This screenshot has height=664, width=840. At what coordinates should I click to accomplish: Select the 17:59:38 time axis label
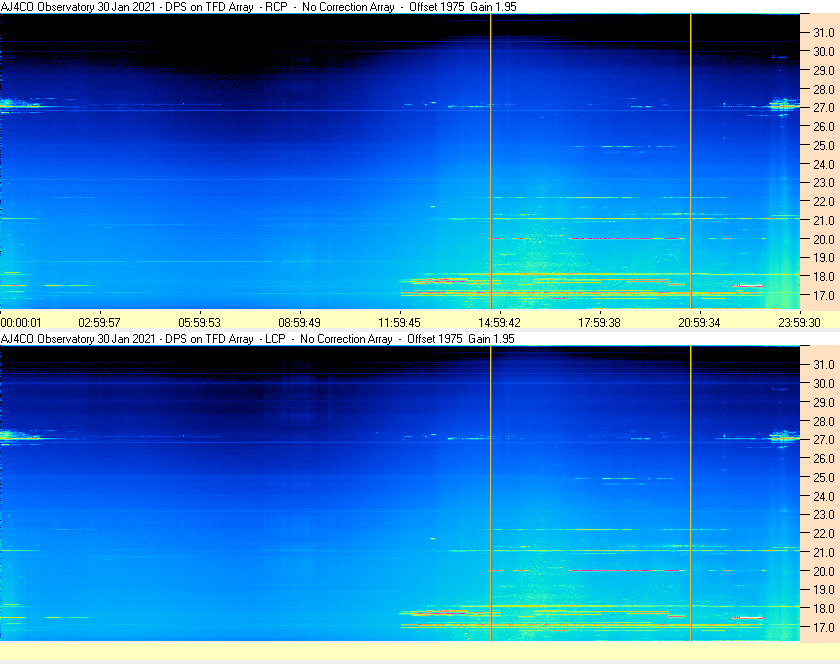click(599, 323)
